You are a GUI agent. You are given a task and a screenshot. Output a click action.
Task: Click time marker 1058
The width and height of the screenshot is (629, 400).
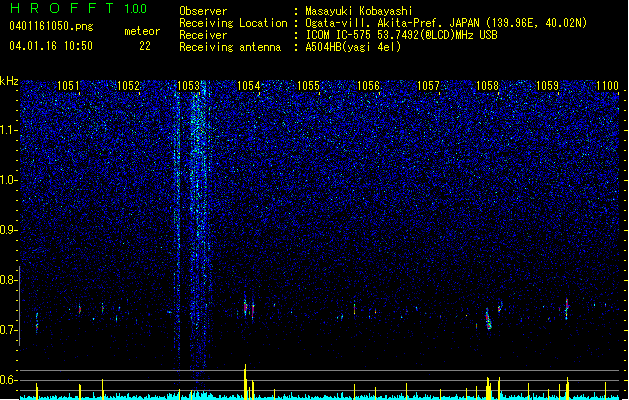click(487, 86)
